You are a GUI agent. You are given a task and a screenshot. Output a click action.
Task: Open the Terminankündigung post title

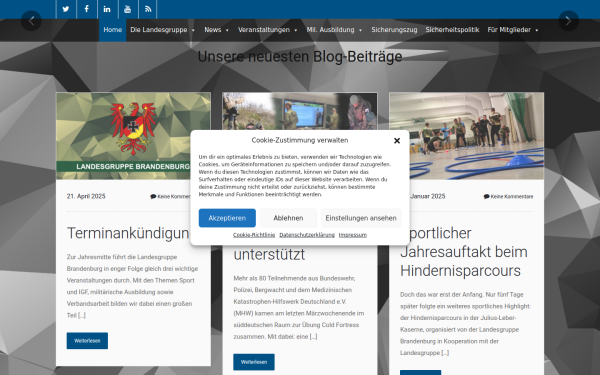tap(129, 233)
